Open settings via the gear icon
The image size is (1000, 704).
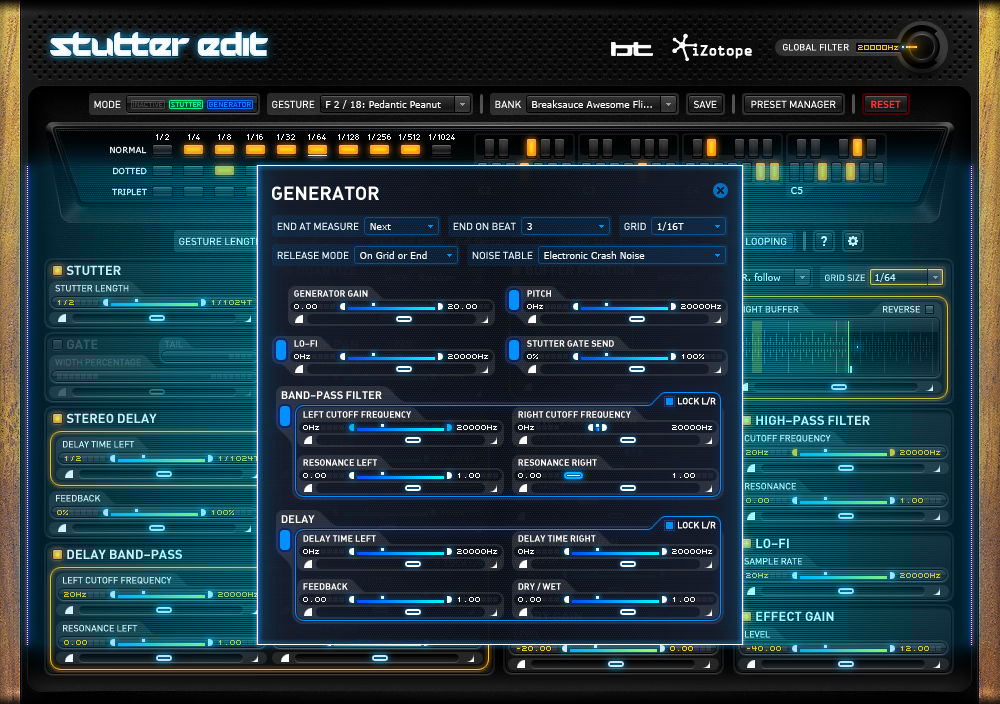[852, 241]
